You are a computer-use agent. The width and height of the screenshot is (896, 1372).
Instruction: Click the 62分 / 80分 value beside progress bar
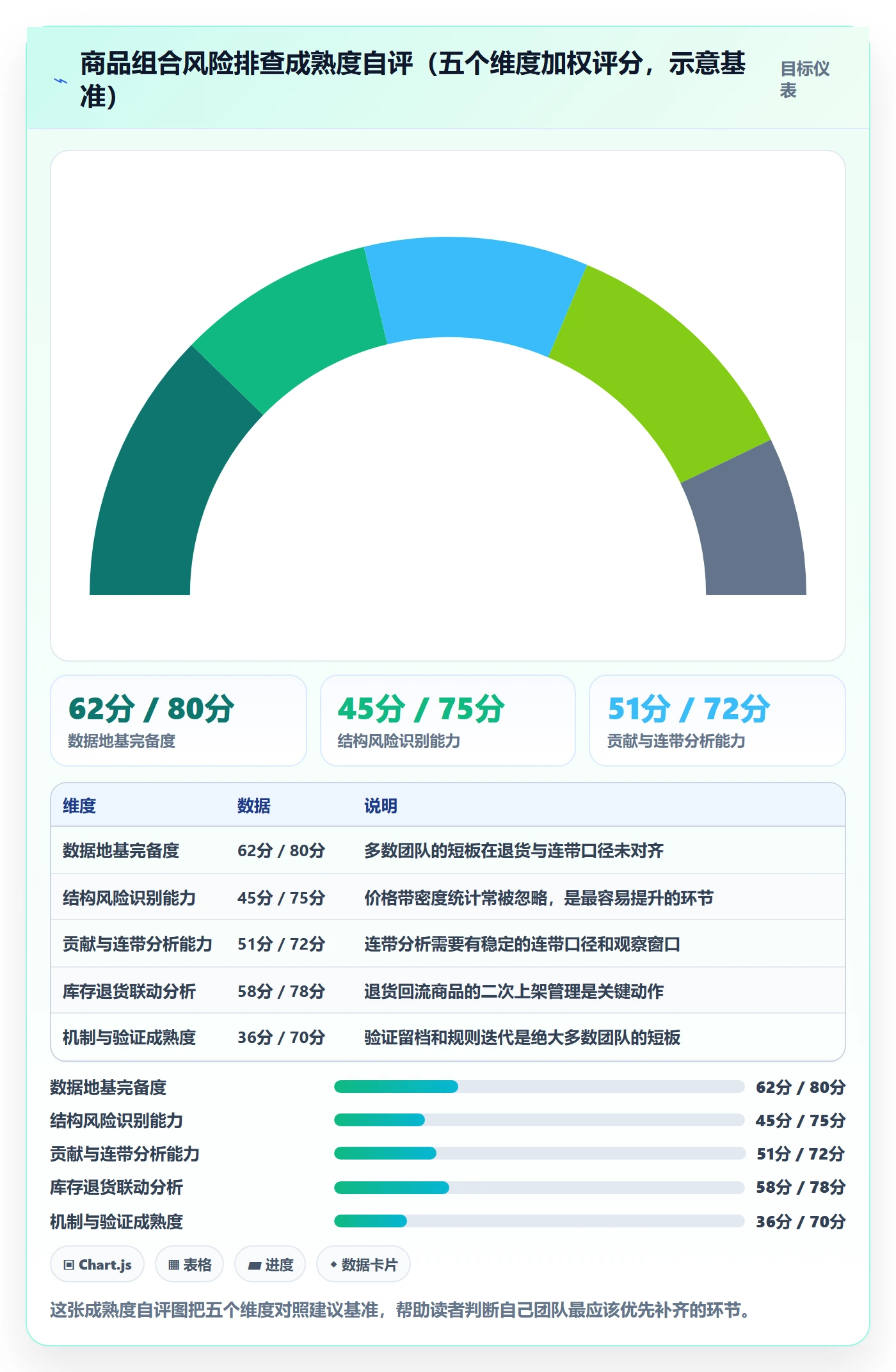[801, 1087]
